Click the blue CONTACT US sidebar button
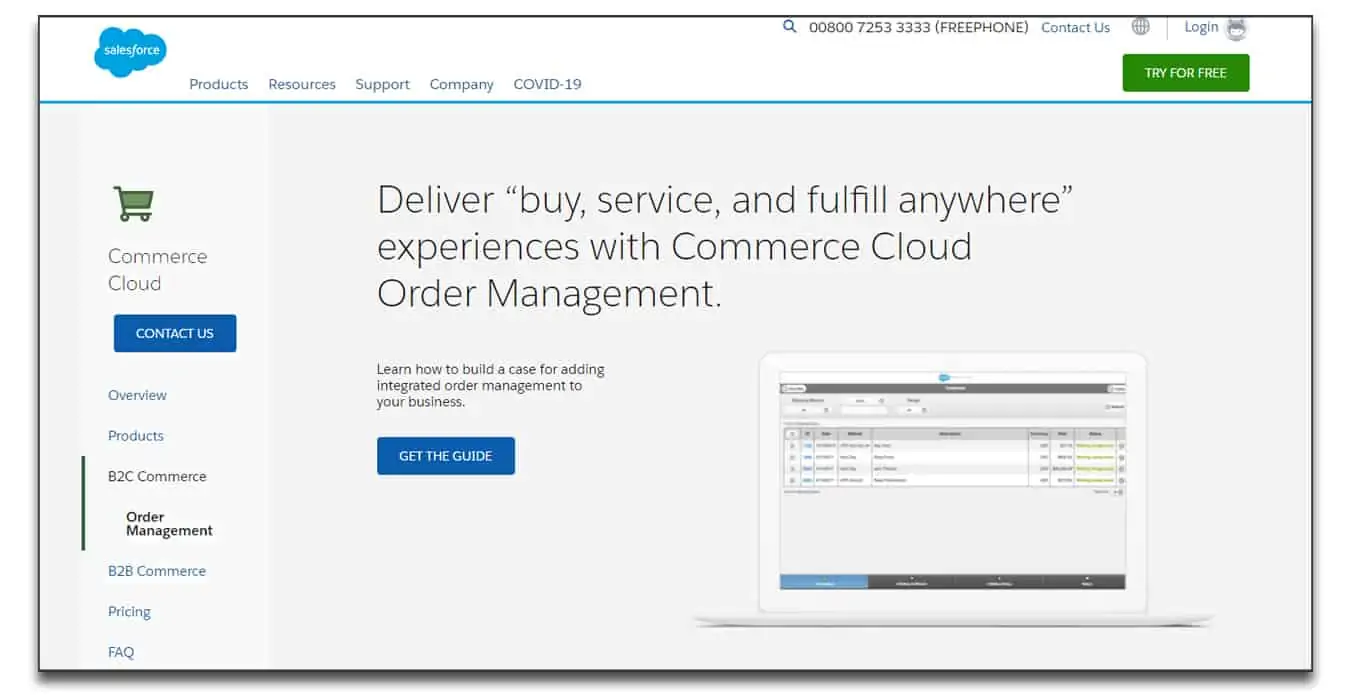 [x=175, y=333]
